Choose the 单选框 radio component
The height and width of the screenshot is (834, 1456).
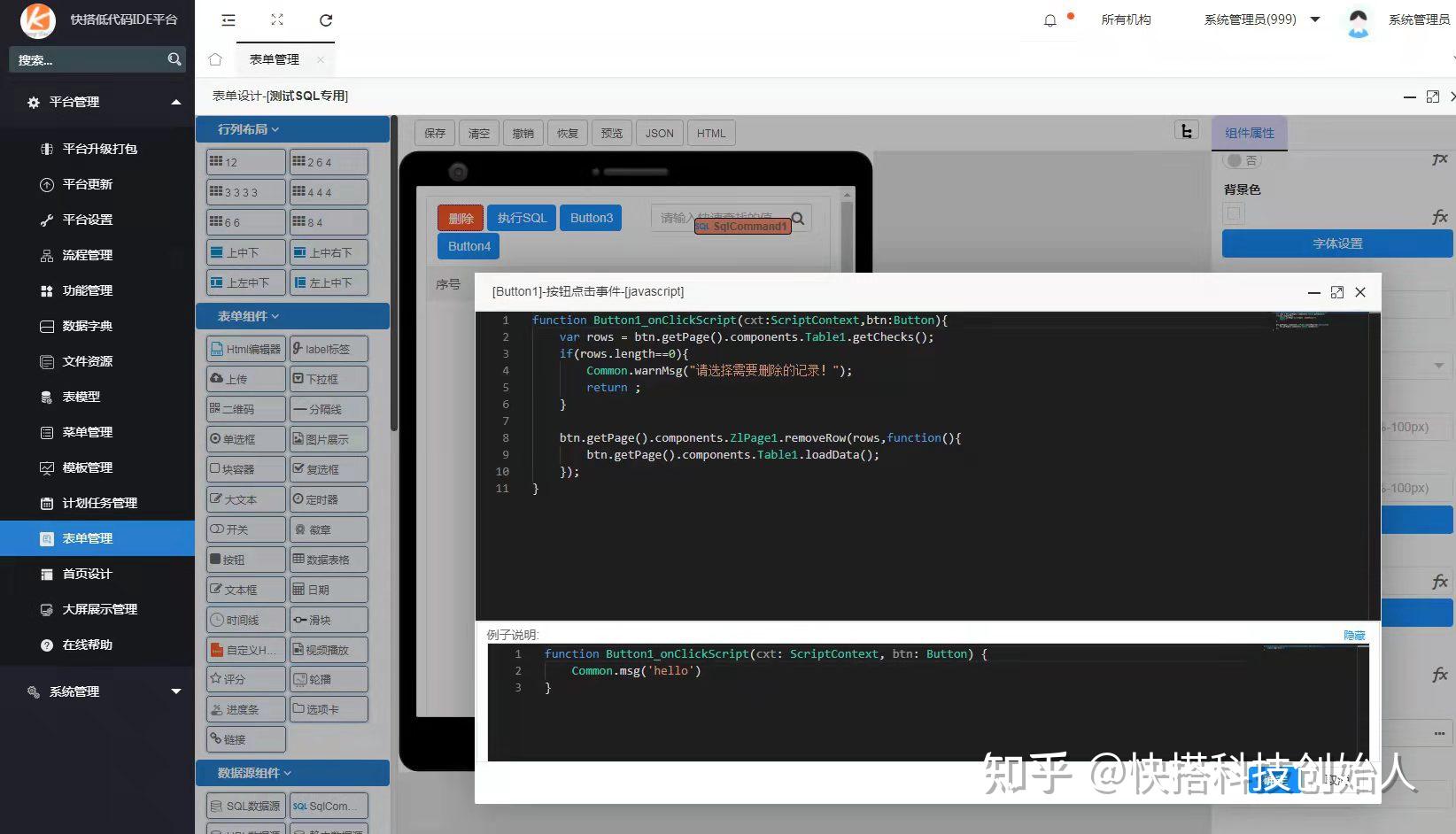coord(246,439)
